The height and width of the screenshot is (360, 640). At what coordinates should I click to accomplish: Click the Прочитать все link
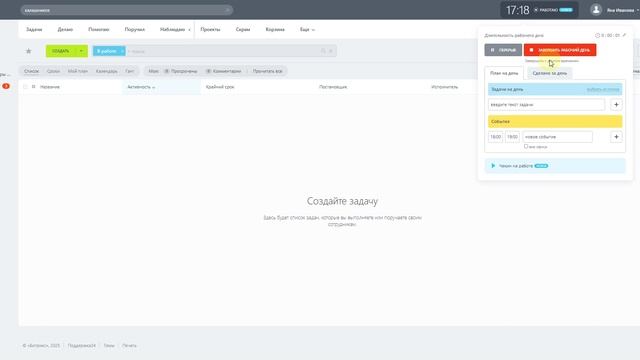(x=267, y=71)
